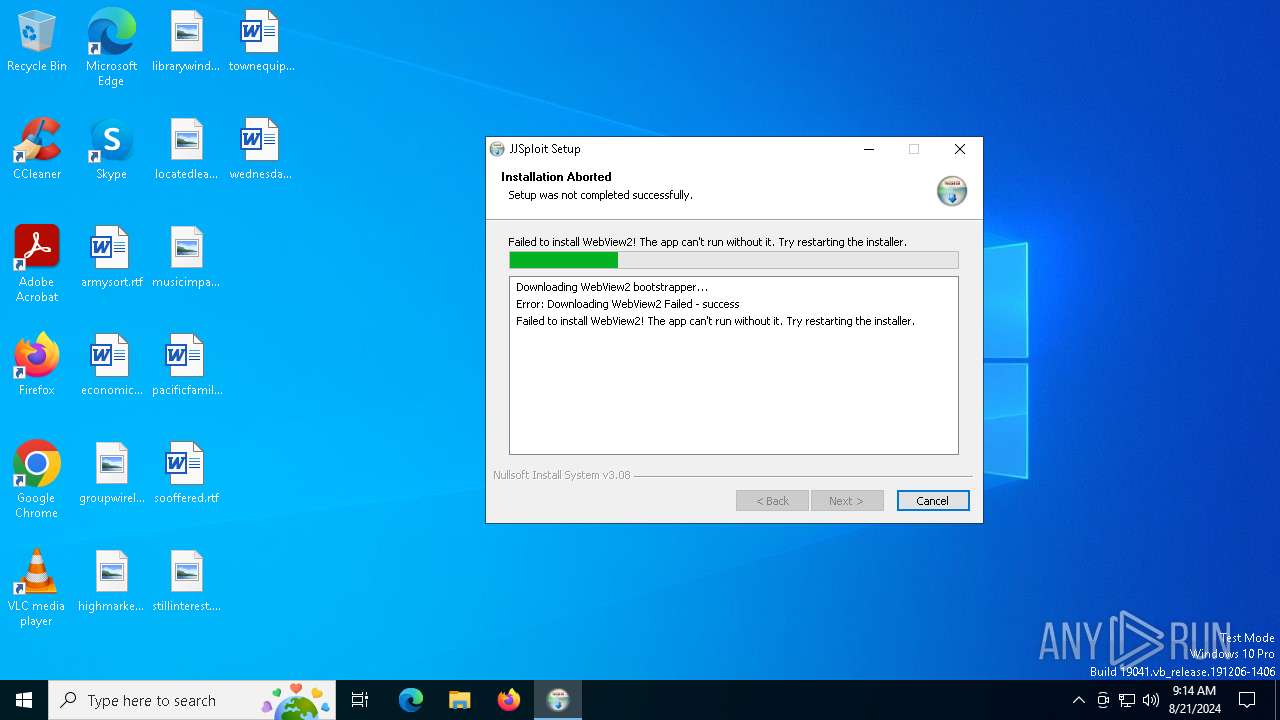Open the notification center
Viewport: 1280px width, 720px height.
pos(1247,700)
